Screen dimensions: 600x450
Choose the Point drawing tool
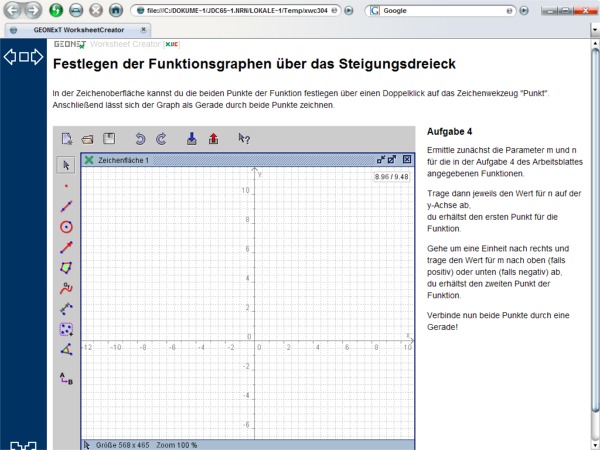point(66,186)
